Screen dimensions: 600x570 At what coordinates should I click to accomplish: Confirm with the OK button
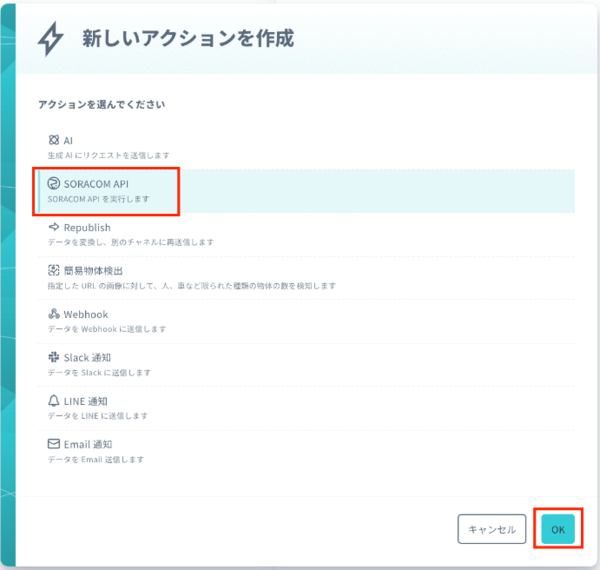click(x=558, y=529)
